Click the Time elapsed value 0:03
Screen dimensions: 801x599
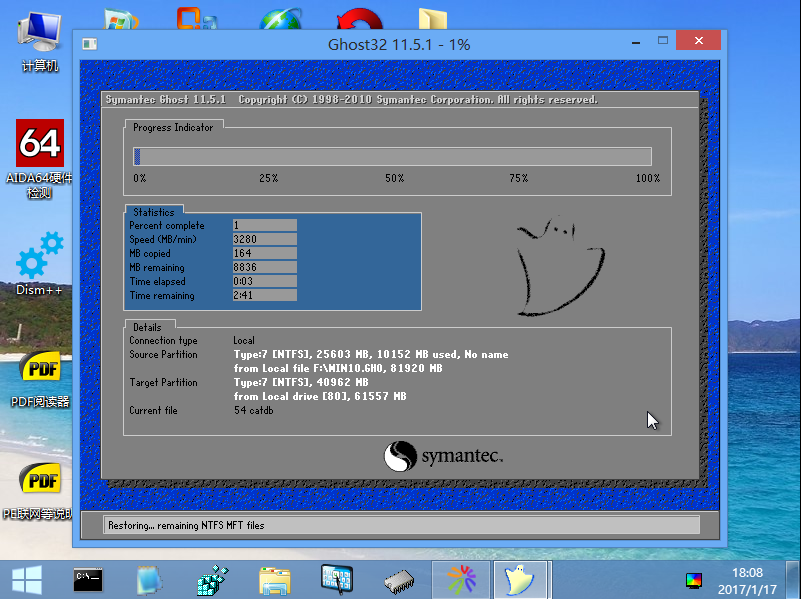[x=265, y=281]
